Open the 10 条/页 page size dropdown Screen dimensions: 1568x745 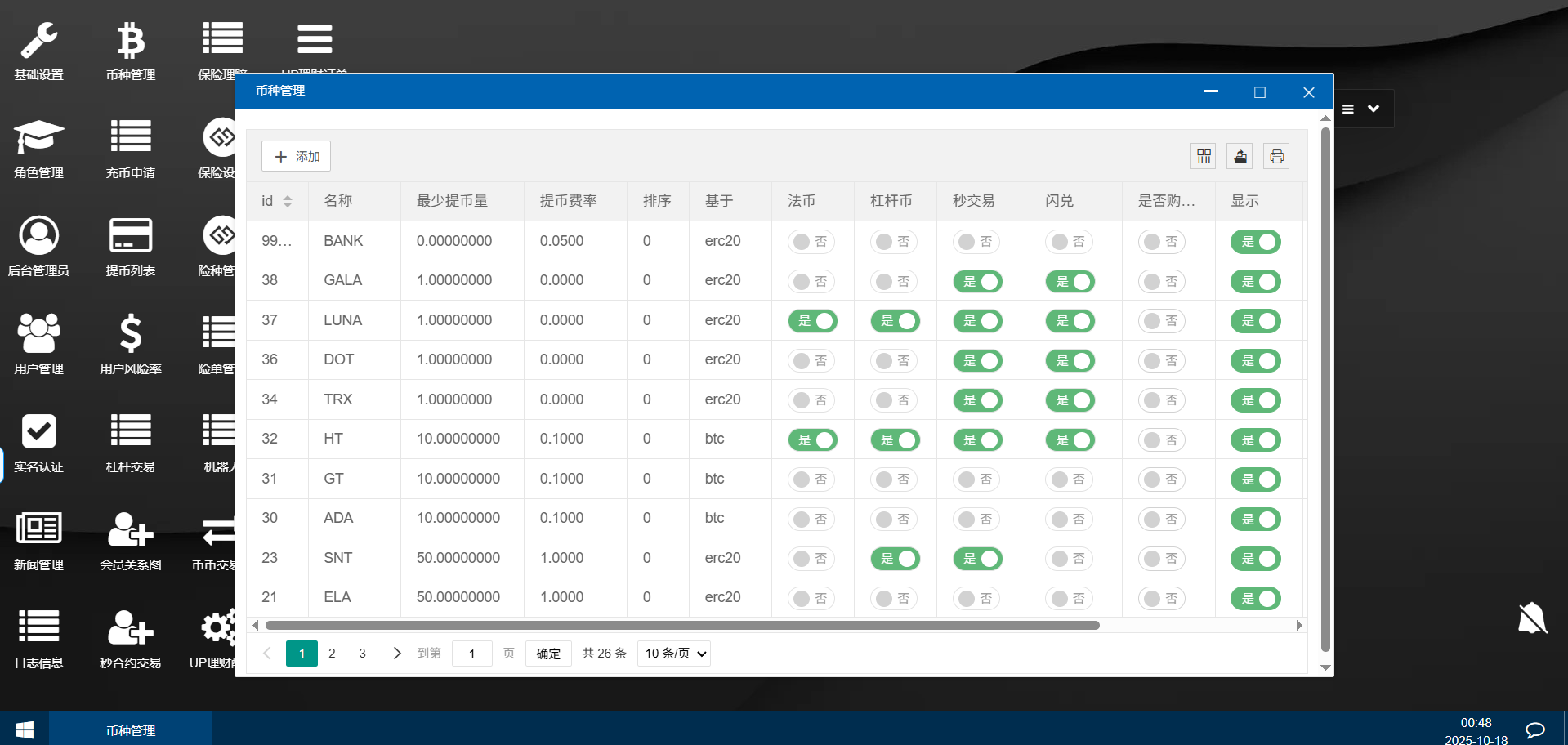click(x=674, y=654)
